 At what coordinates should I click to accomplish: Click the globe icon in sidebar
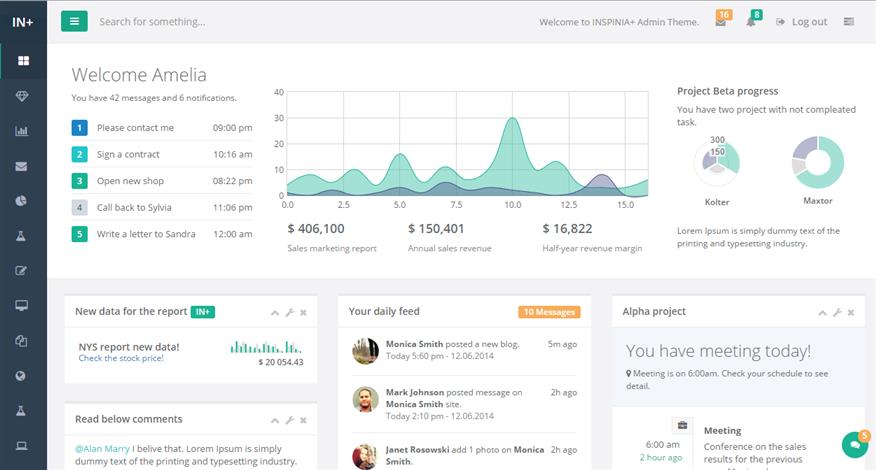(22, 376)
